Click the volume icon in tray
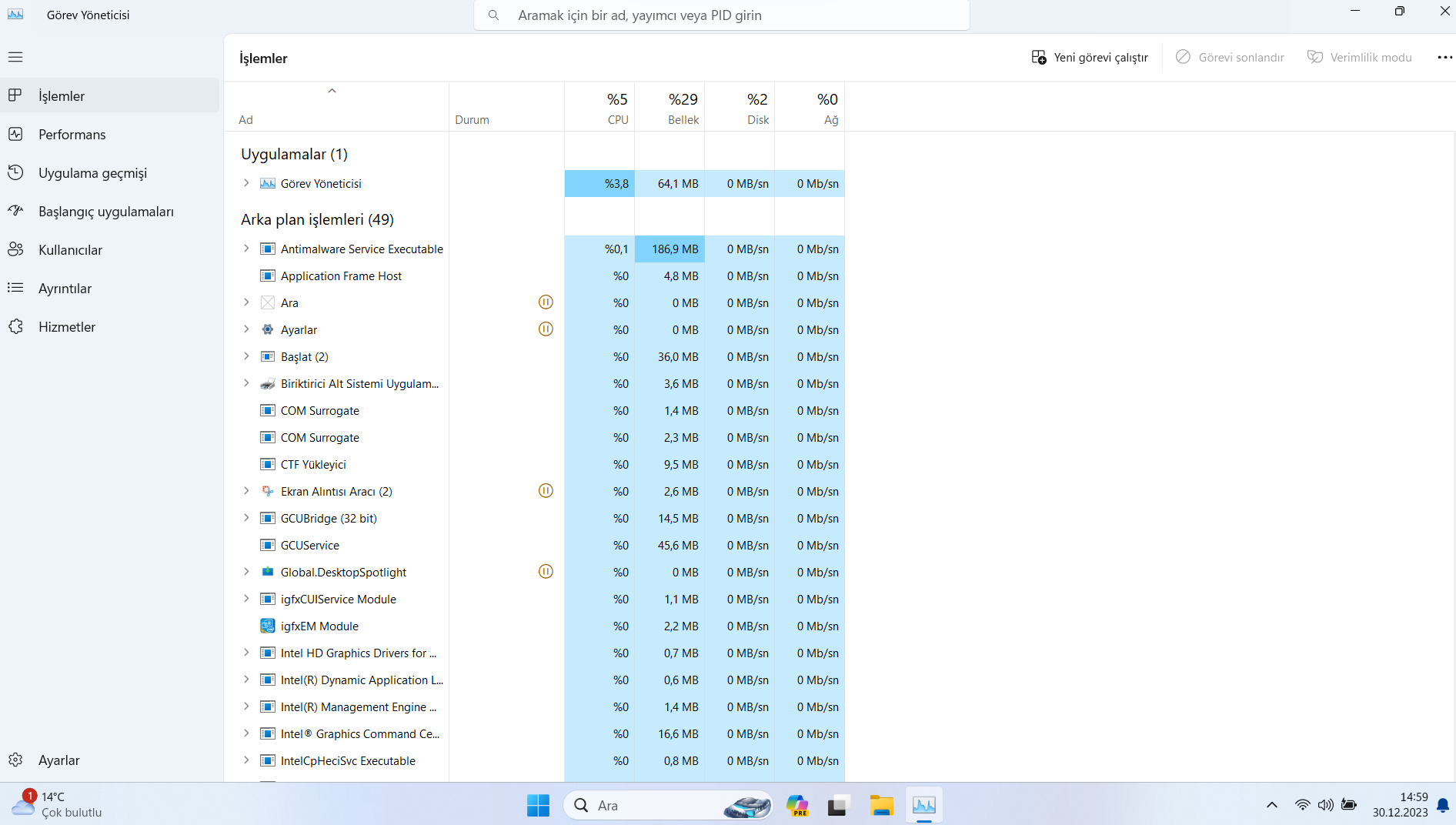The width and height of the screenshot is (1456, 825). pyautogui.click(x=1325, y=805)
